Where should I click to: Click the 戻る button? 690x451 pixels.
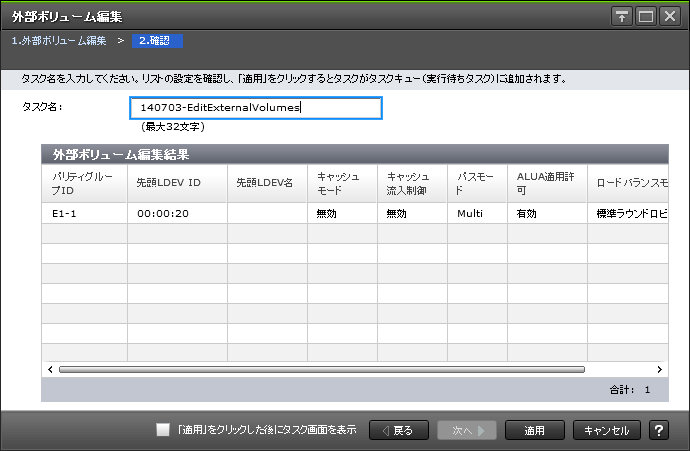399,430
